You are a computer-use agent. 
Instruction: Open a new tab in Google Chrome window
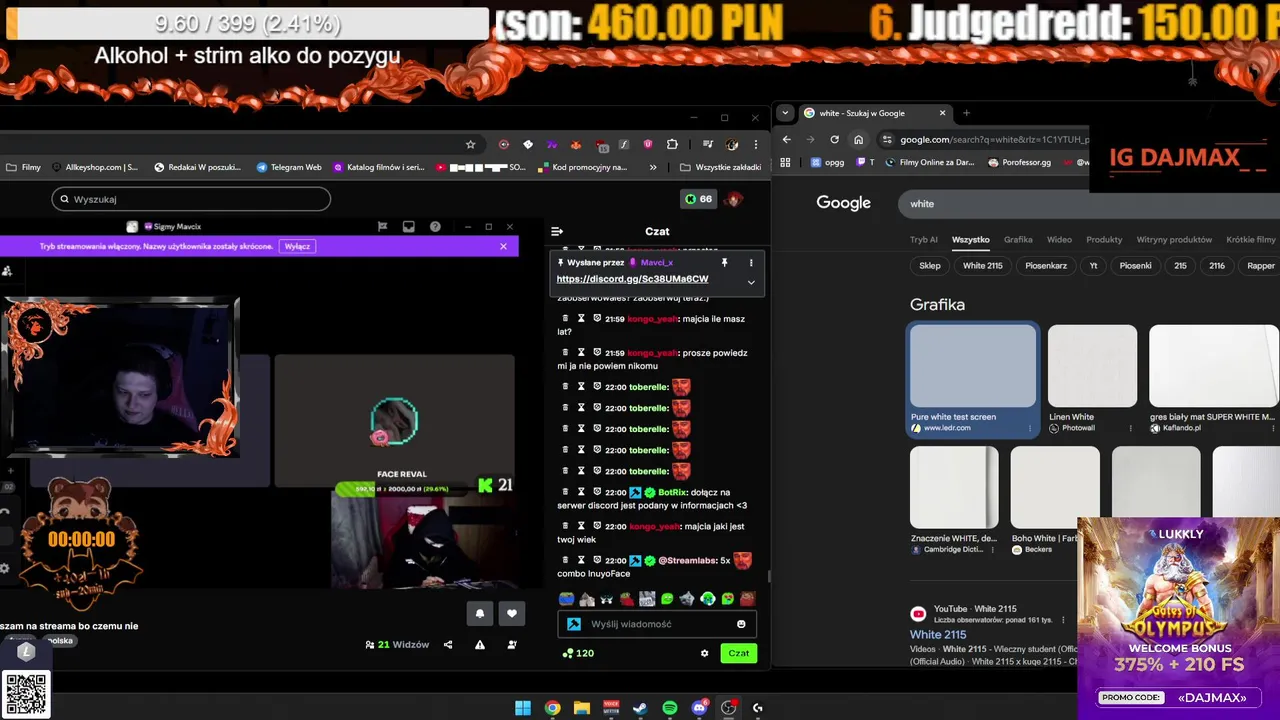(x=966, y=113)
